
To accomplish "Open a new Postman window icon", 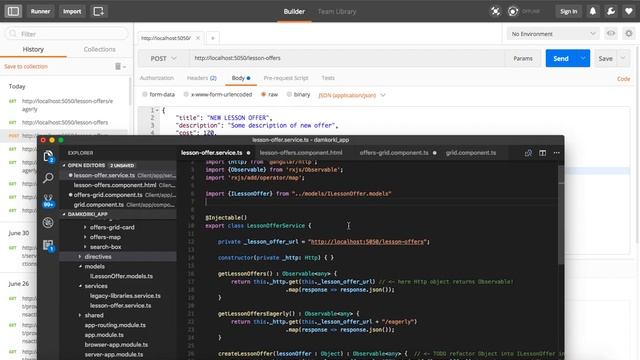I will click(x=98, y=11).
